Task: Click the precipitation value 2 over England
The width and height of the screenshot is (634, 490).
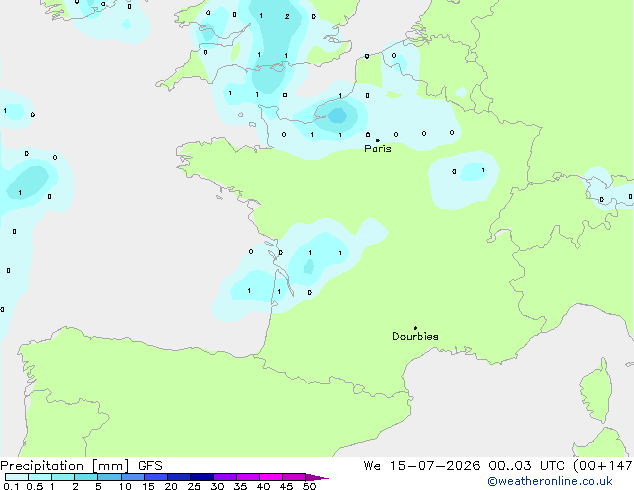Action: [x=287, y=17]
